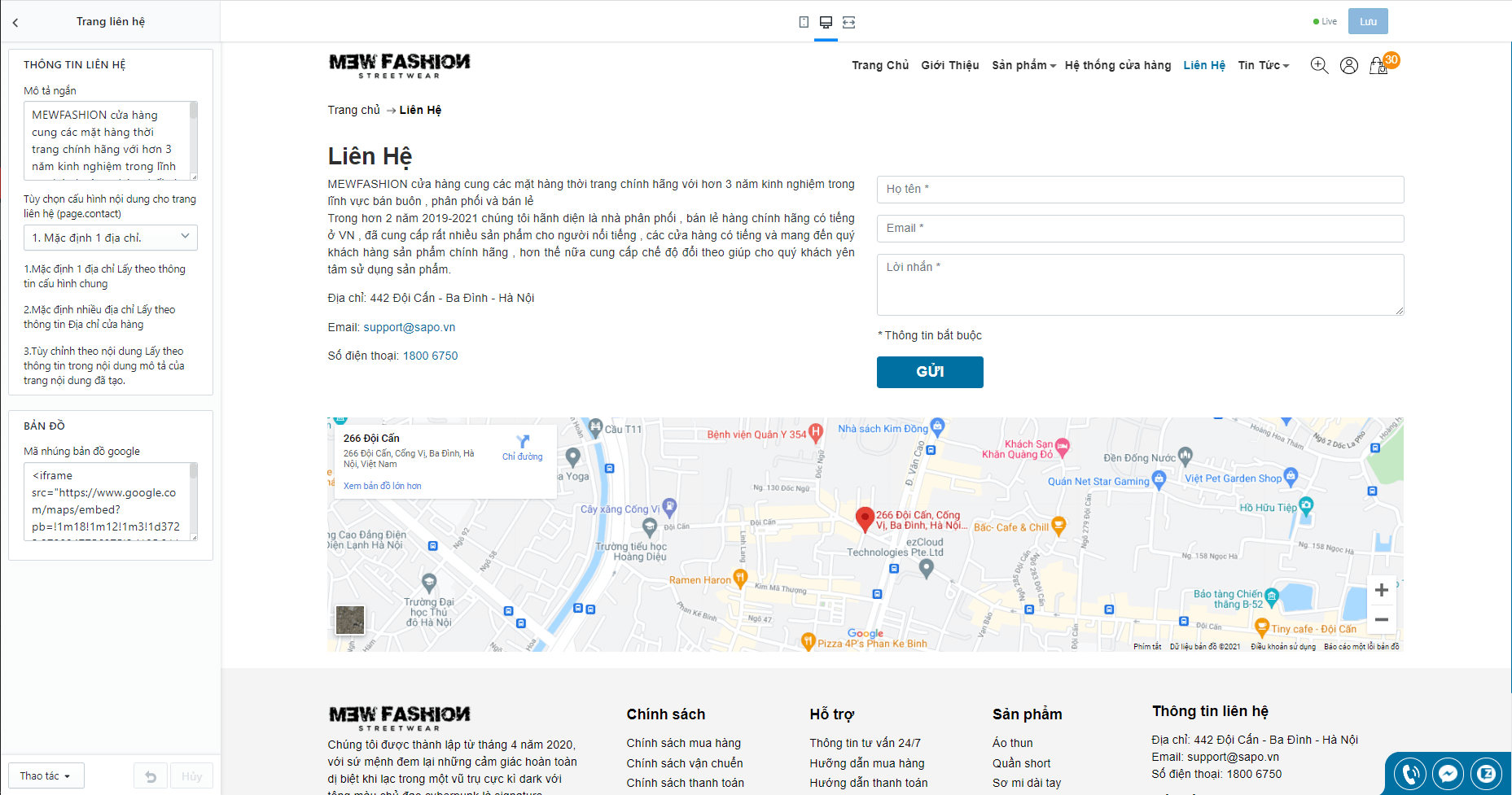The width and height of the screenshot is (1512, 795).
Task: Submit form with the GỬI button
Action: point(930,372)
